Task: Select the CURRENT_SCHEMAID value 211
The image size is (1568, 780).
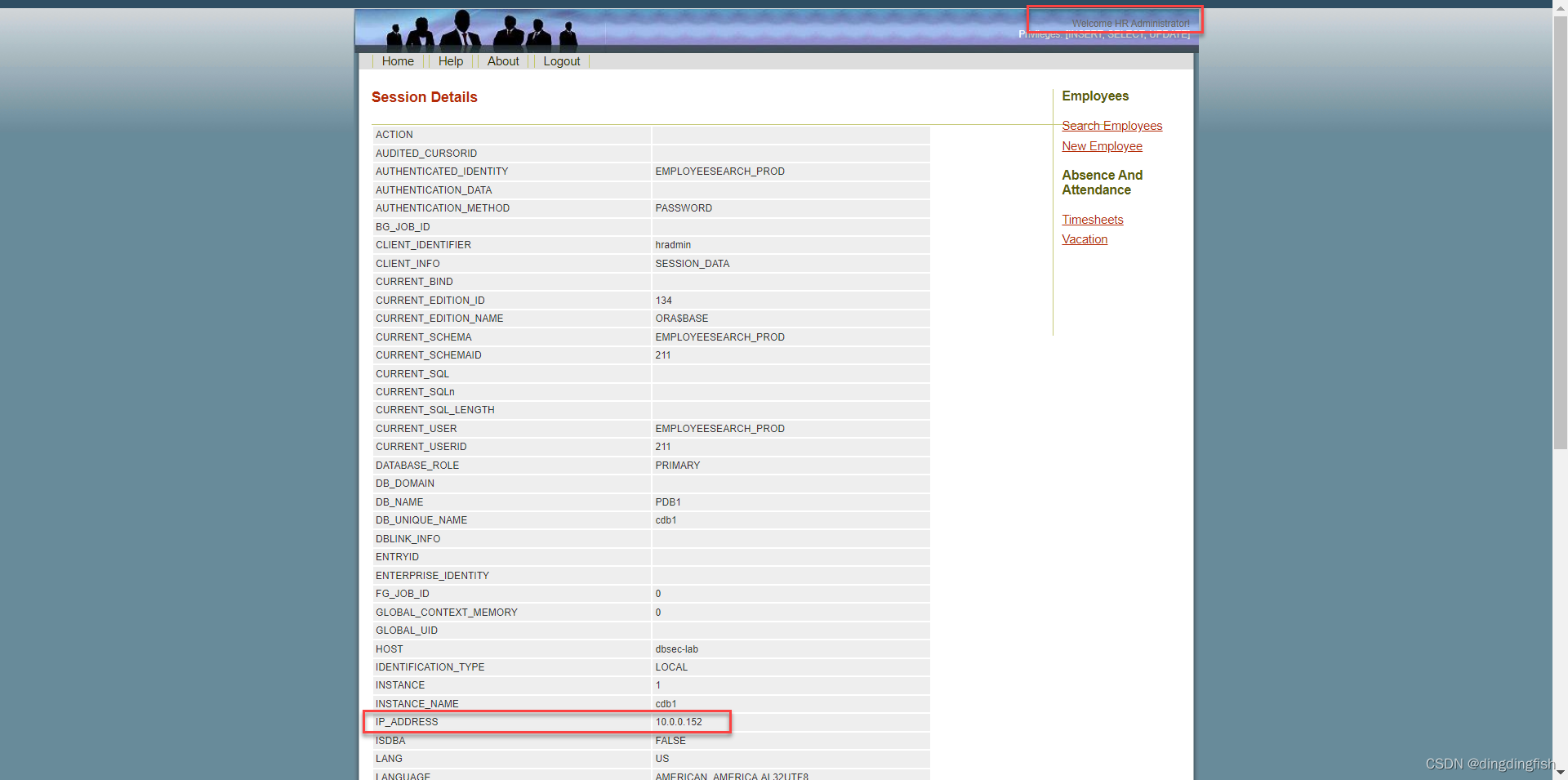Action: click(x=662, y=355)
